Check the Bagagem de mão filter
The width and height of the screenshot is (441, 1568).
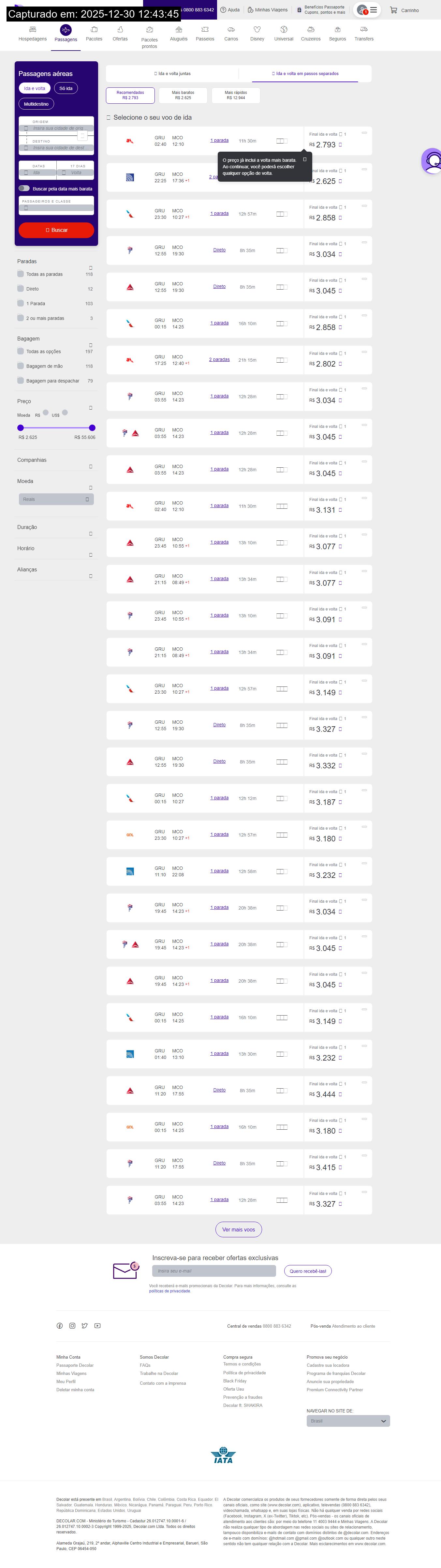21,366
